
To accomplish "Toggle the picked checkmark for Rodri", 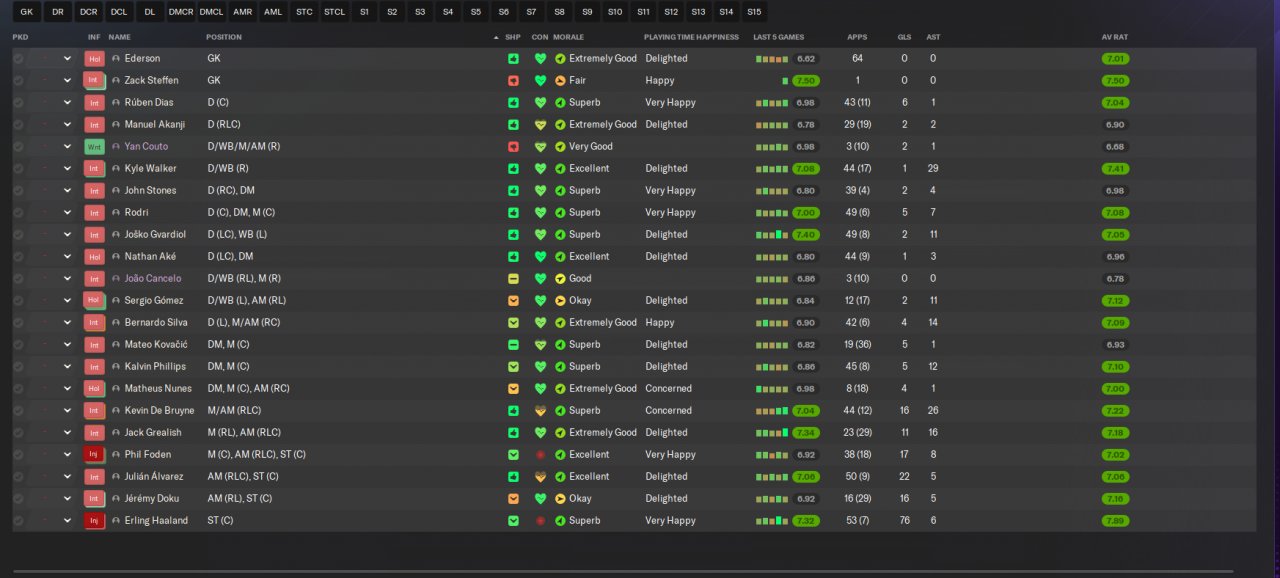I will tap(18, 212).
